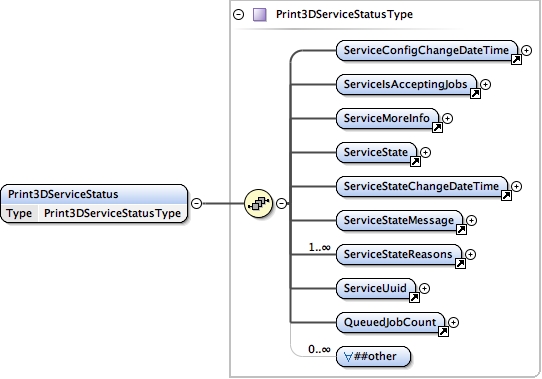Expand the QueuedJobCount element

(453, 323)
